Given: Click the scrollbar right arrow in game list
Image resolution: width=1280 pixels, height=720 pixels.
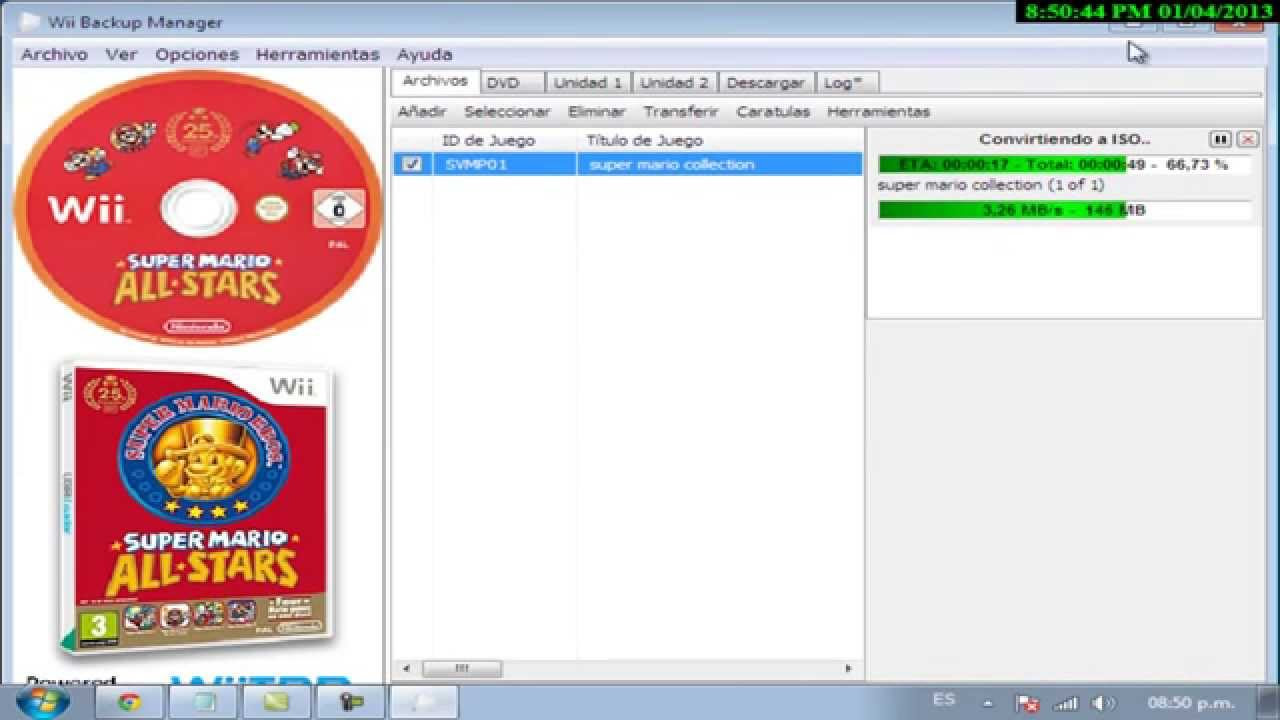Looking at the screenshot, I should [848, 668].
